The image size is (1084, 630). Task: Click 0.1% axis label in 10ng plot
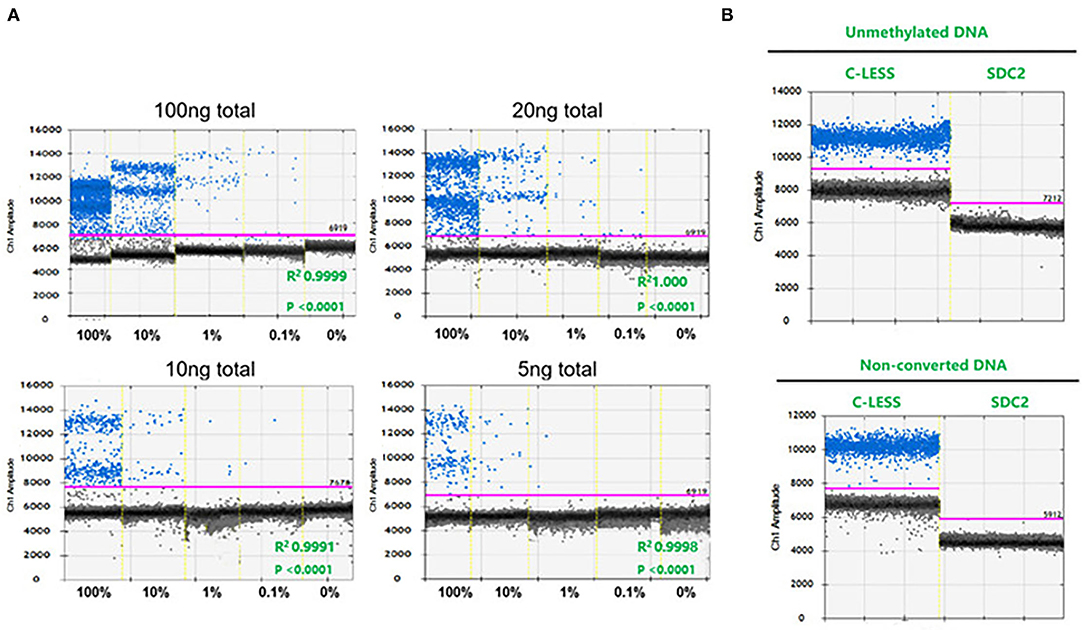pyautogui.click(x=274, y=593)
